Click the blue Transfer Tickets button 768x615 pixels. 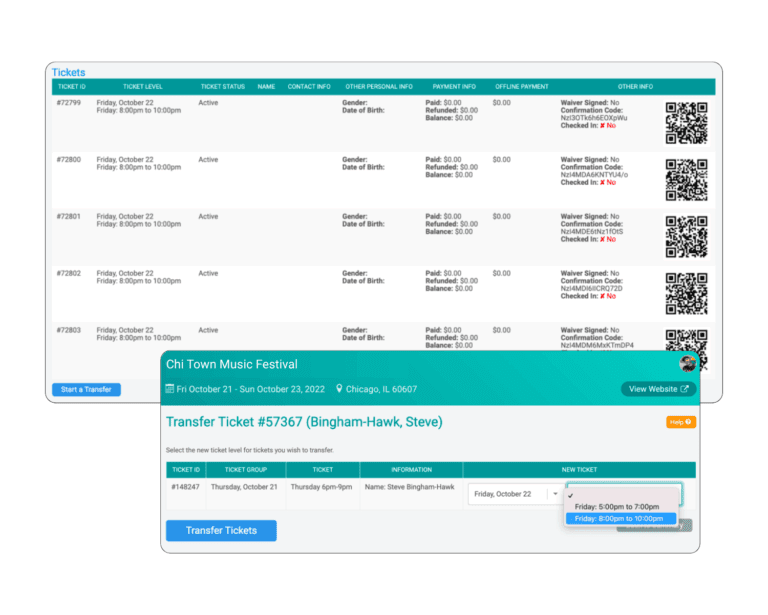pyautogui.click(x=221, y=530)
